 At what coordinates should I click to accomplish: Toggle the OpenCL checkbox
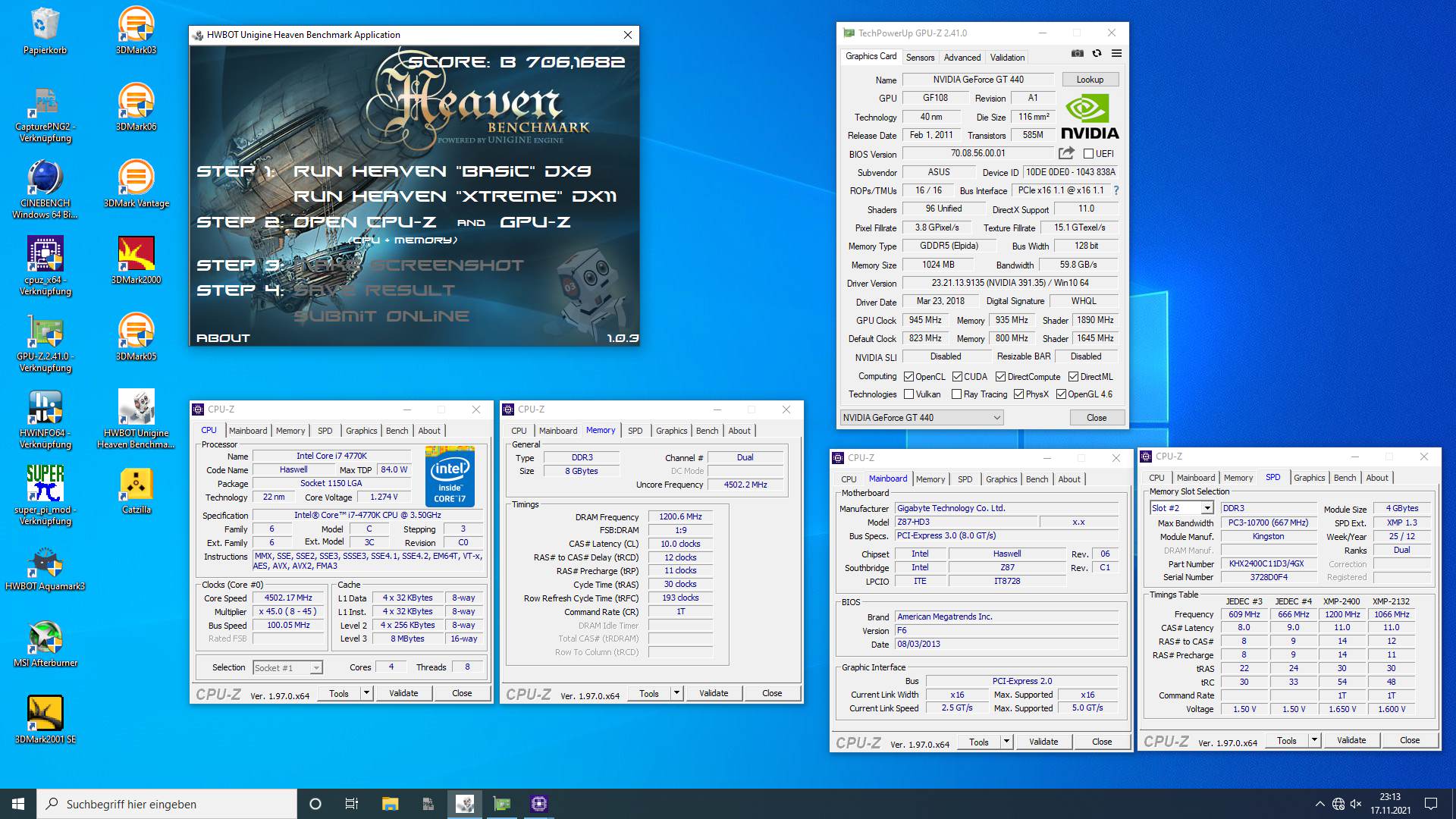coord(908,377)
